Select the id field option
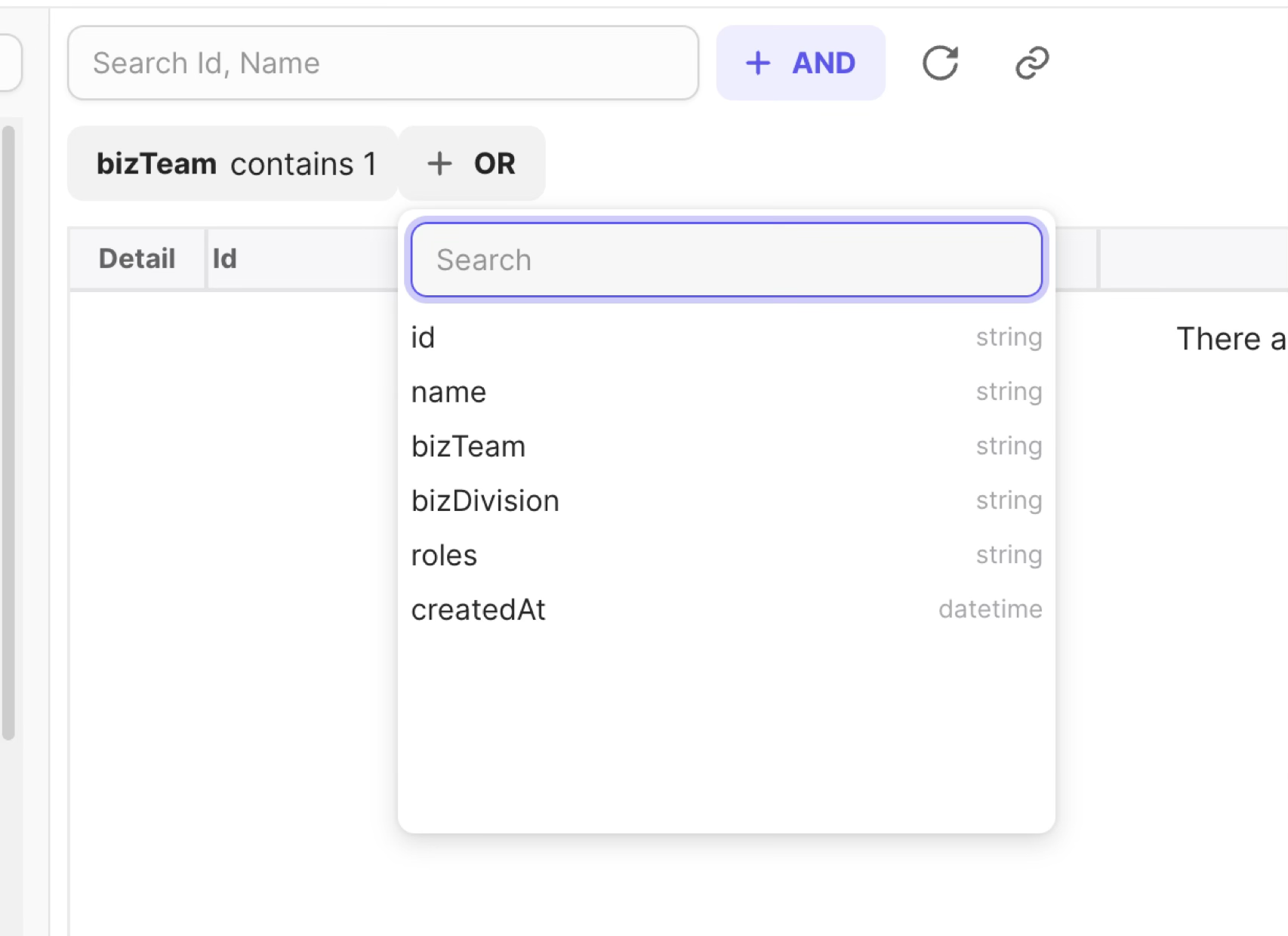 (x=424, y=337)
